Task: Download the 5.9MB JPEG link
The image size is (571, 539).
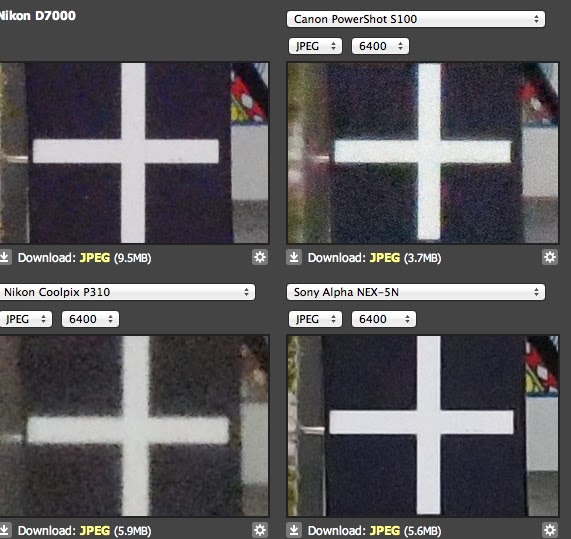Action: [95, 531]
